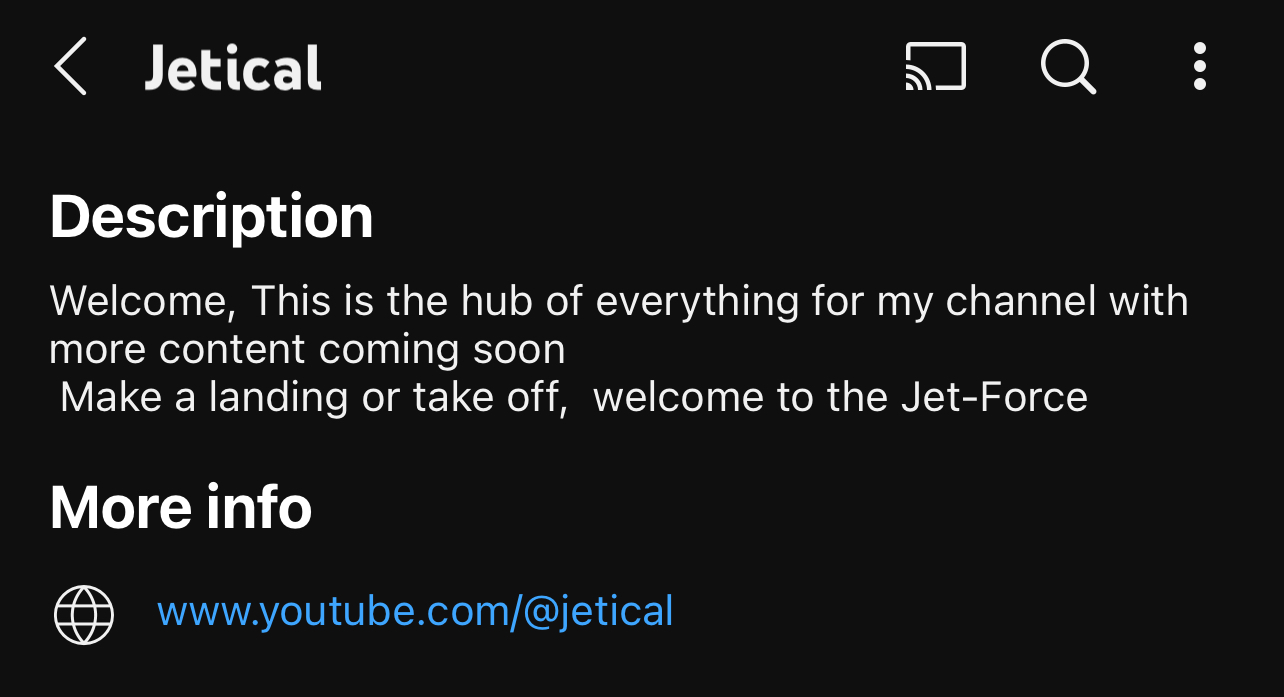The height and width of the screenshot is (697, 1284).
Task: Tap the "Make a landing or take off" text
Action: [310, 397]
